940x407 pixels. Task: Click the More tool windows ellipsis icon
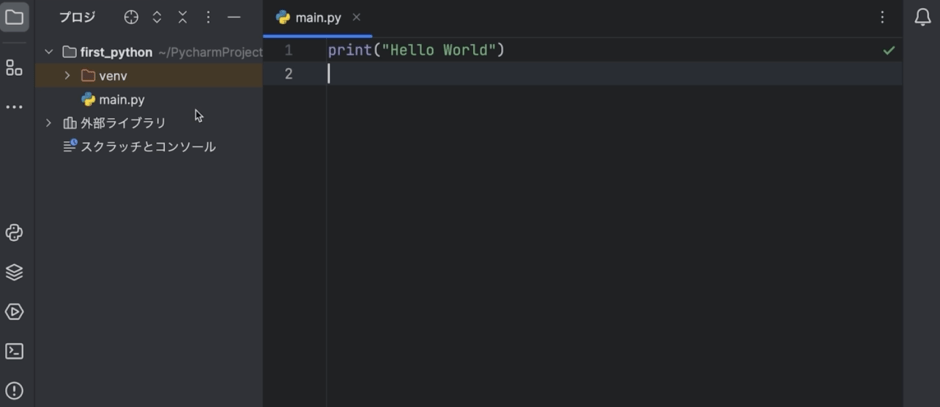[14, 106]
